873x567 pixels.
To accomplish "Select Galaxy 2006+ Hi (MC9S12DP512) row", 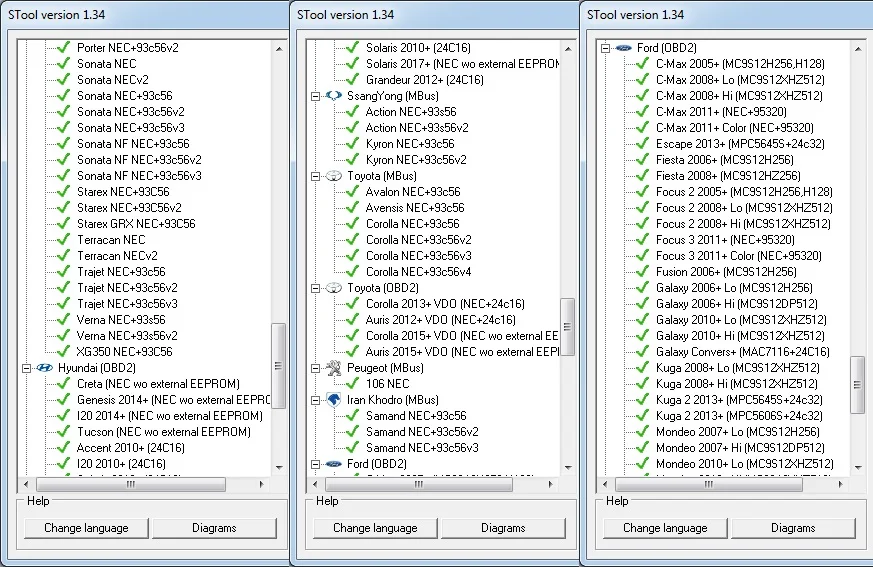I will [737, 304].
